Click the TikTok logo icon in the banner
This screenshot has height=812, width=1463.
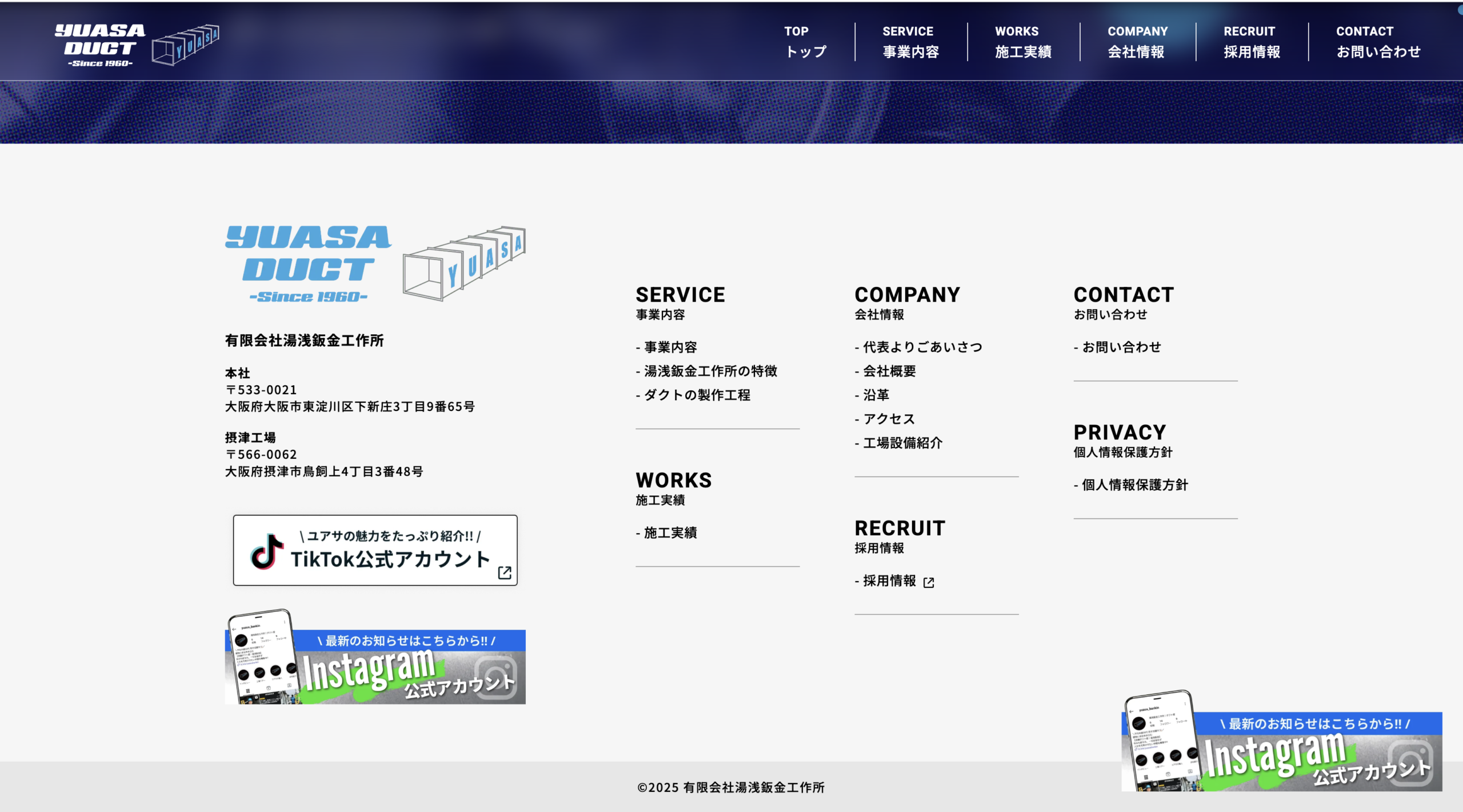point(267,551)
